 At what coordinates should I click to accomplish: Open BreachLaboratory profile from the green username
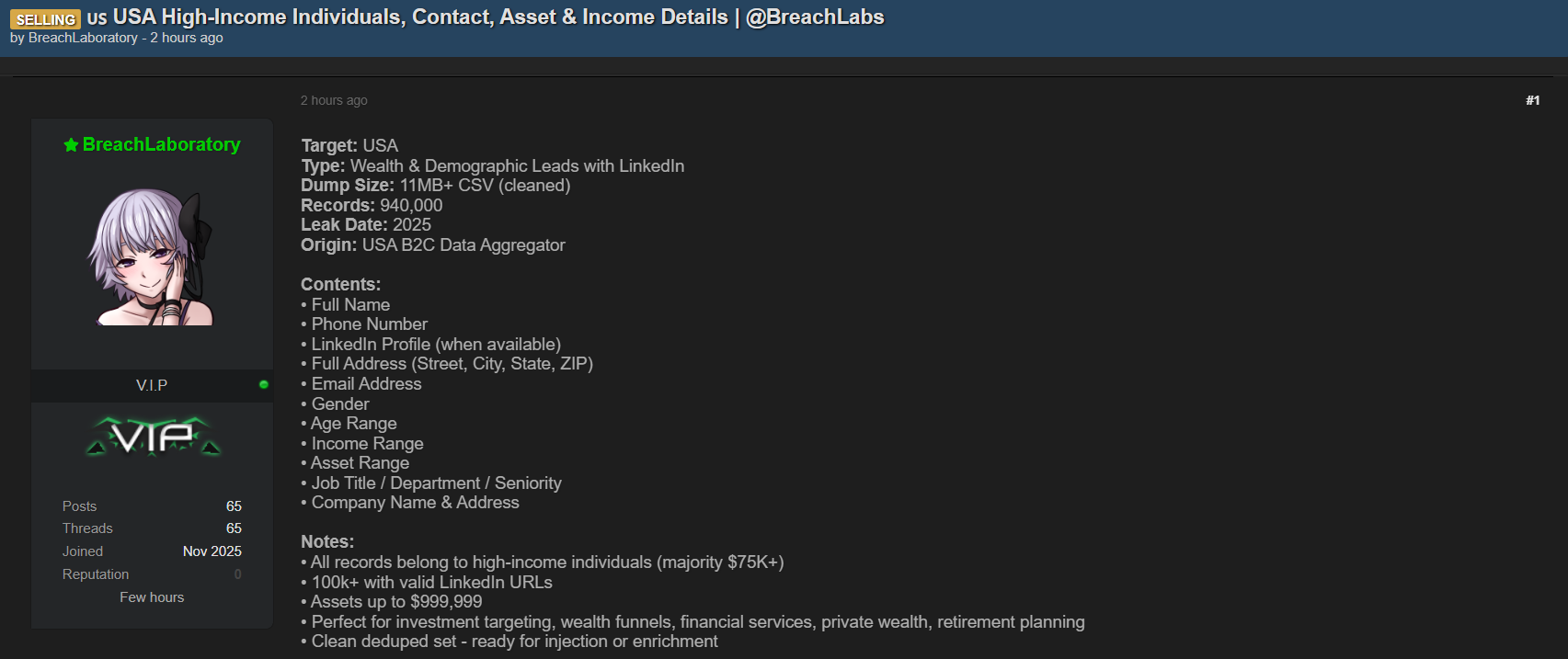coord(162,144)
